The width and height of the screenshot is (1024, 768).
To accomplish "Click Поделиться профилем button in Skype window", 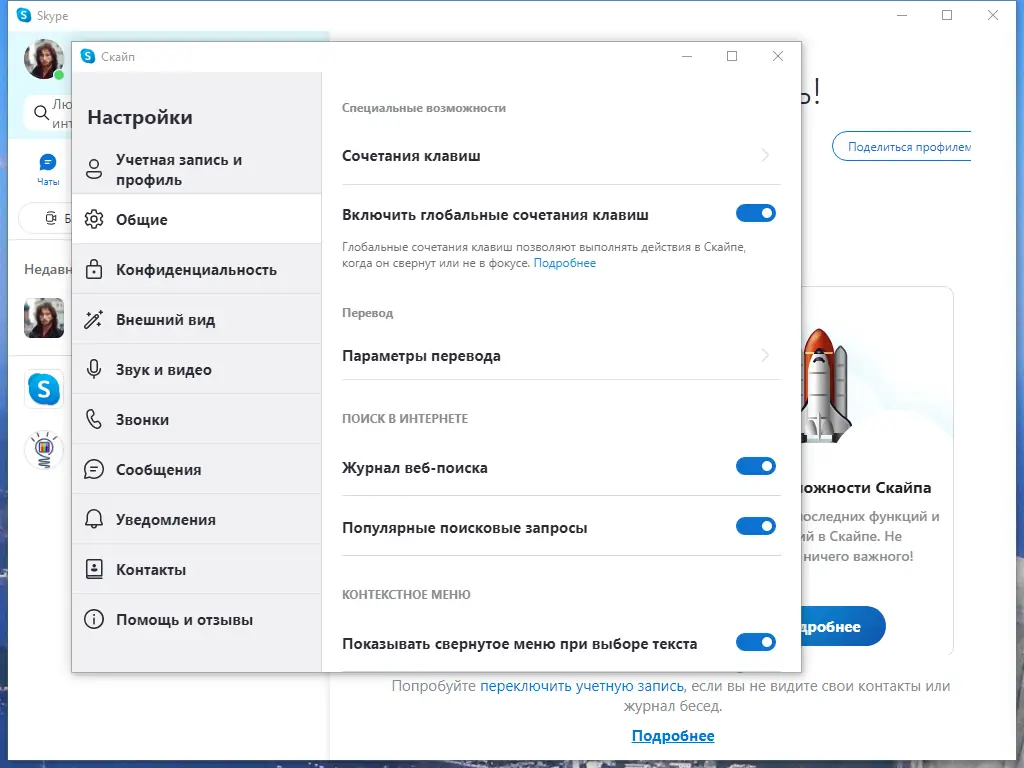I will click(902, 146).
